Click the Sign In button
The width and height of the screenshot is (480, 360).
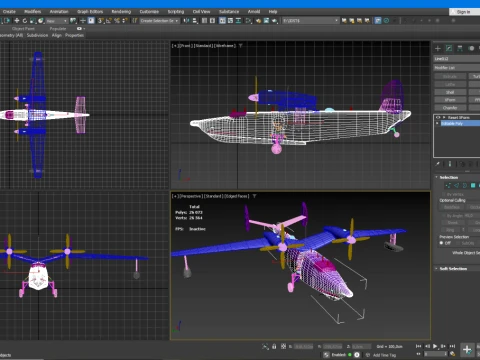pyautogui.click(x=463, y=12)
